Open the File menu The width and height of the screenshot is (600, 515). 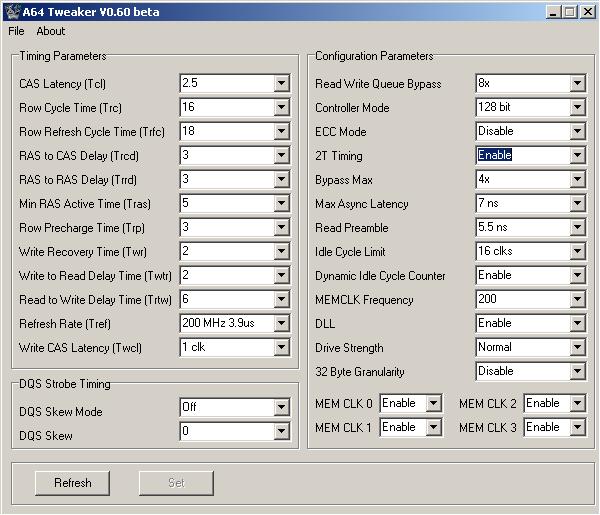click(x=16, y=31)
